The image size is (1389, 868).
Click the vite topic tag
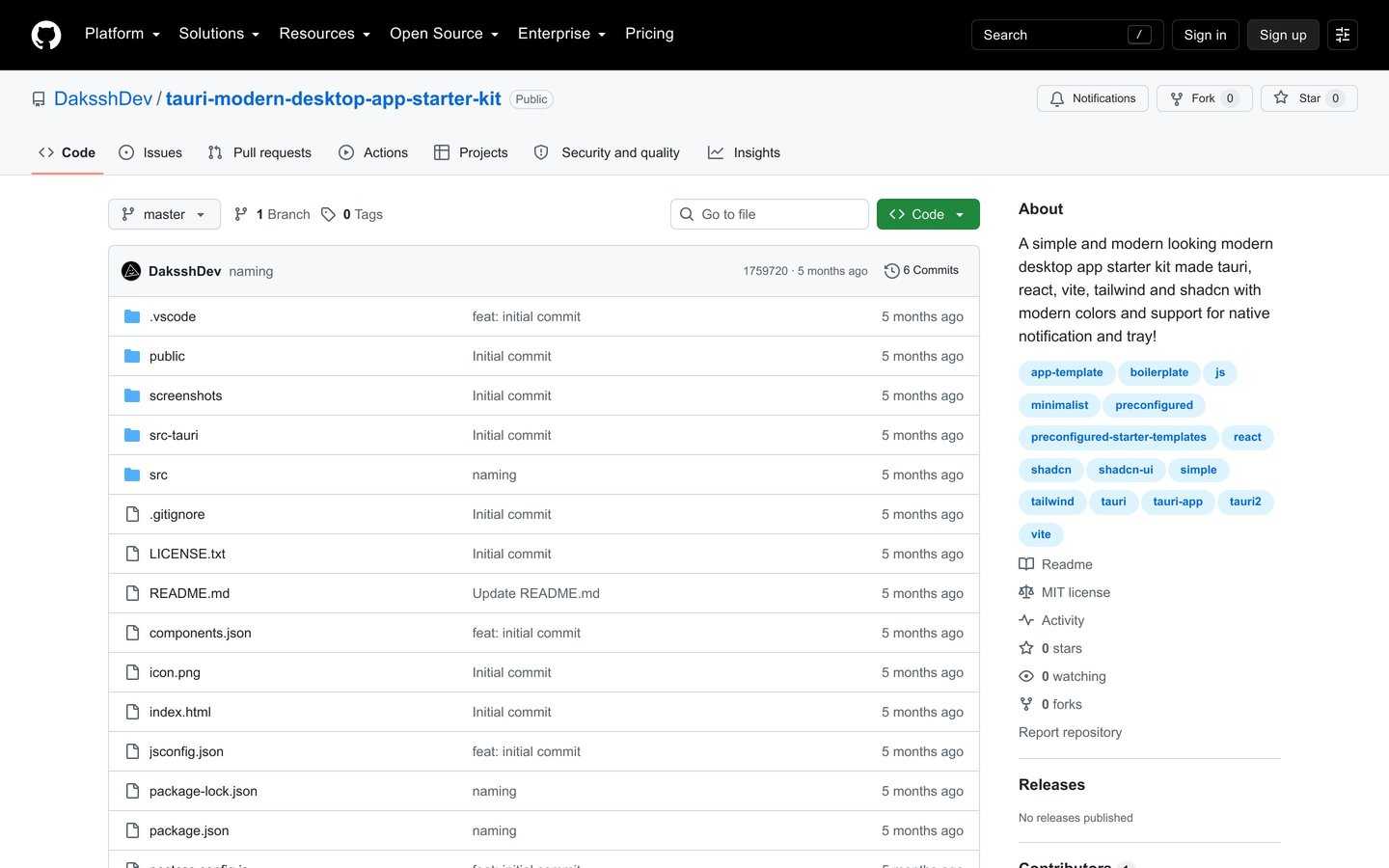coord(1041,534)
